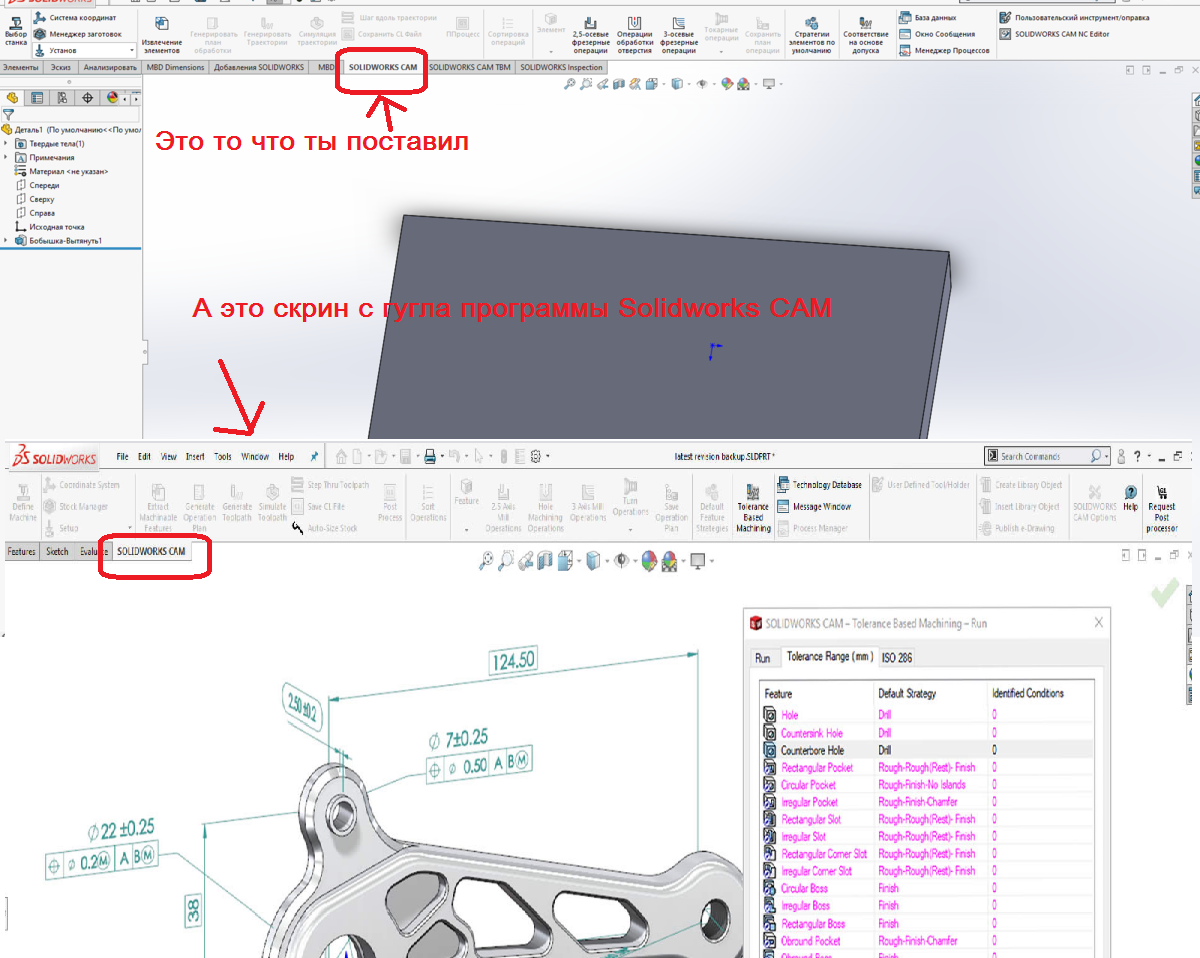Select ISO 286 tab in dialog
This screenshot has height=958, width=1200.
[x=896, y=657]
